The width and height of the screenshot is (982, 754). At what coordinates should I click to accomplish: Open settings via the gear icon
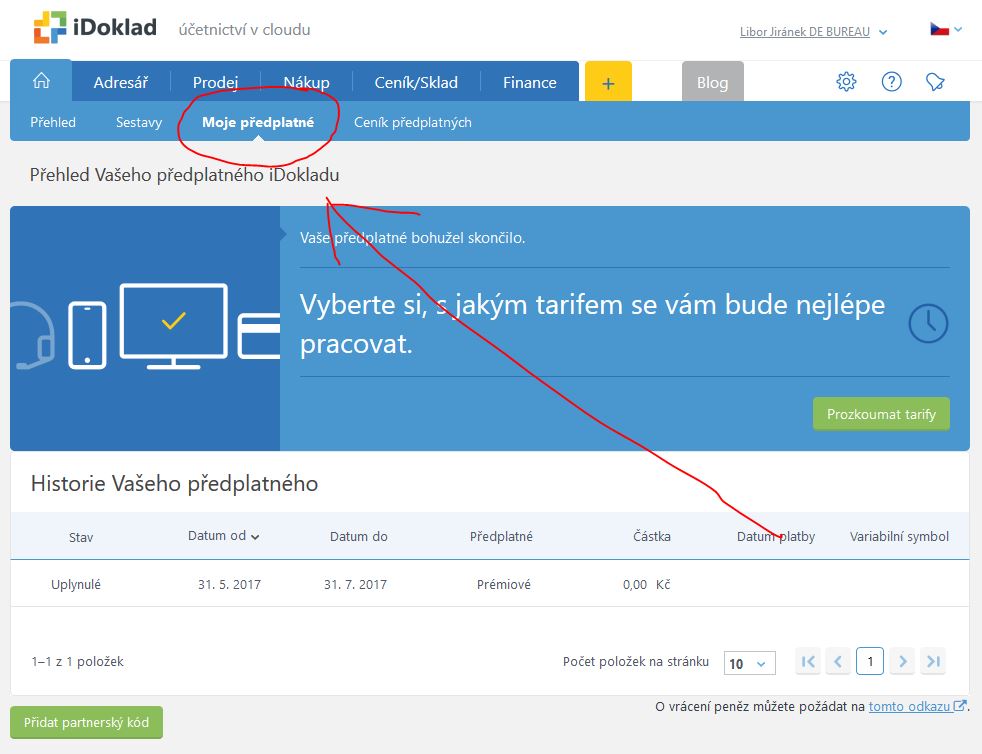[846, 82]
